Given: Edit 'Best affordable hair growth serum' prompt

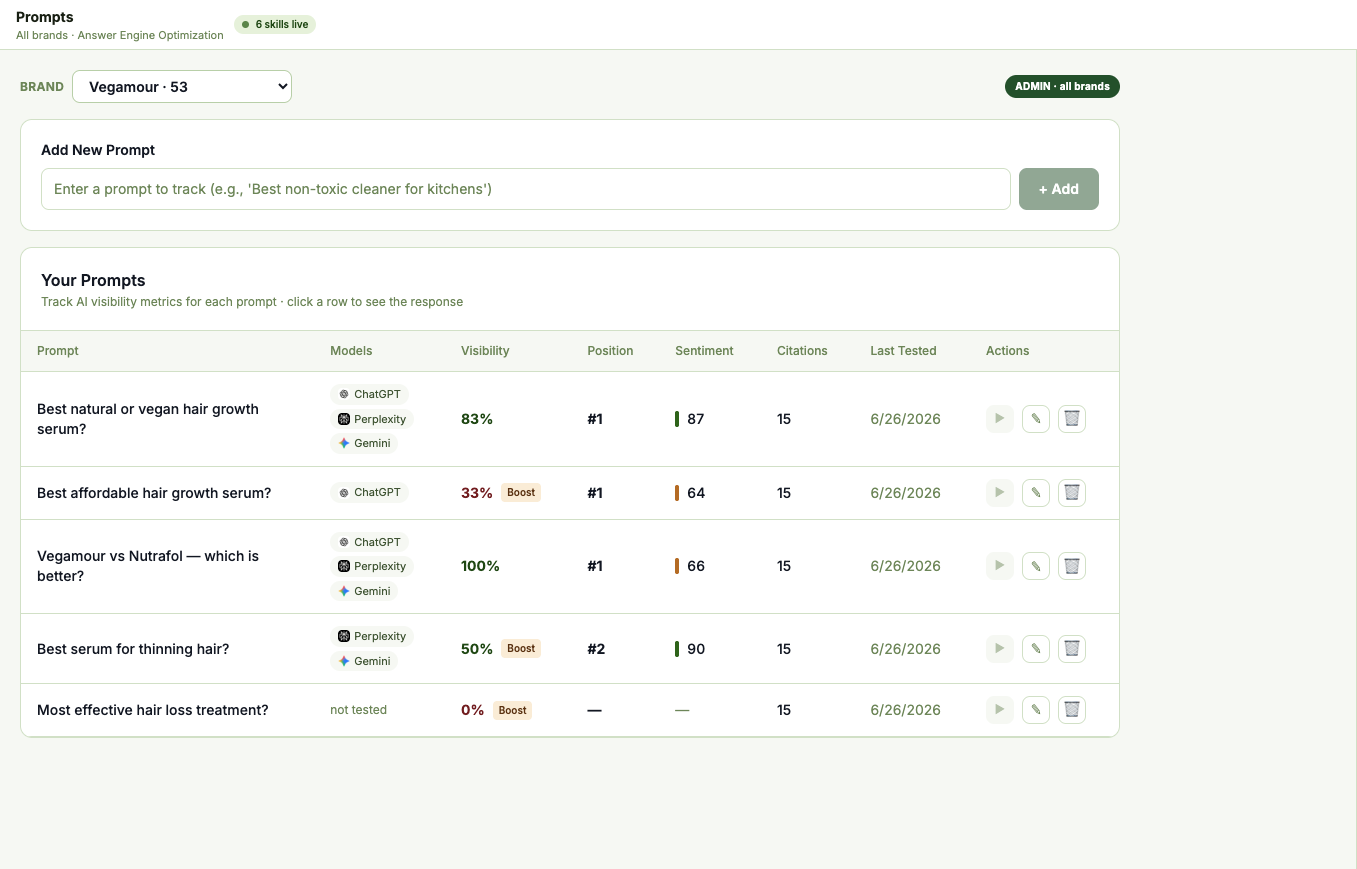Looking at the screenshot, I should click(1036, 493).
